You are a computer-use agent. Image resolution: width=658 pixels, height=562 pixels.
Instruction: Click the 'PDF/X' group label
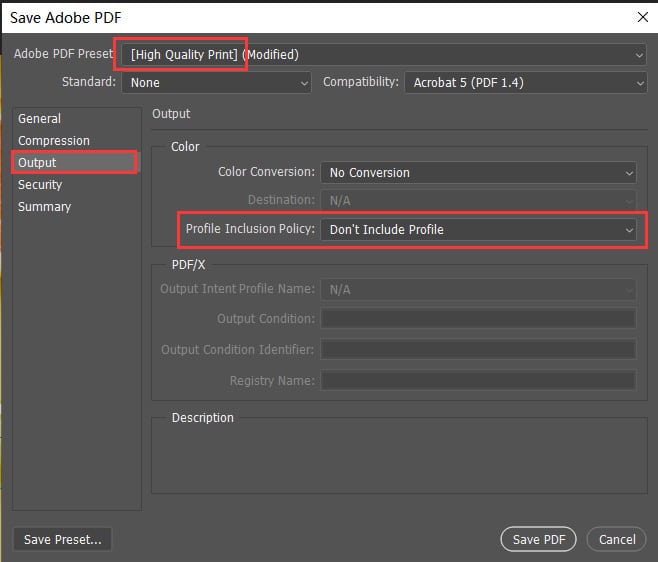coord(188,265)
